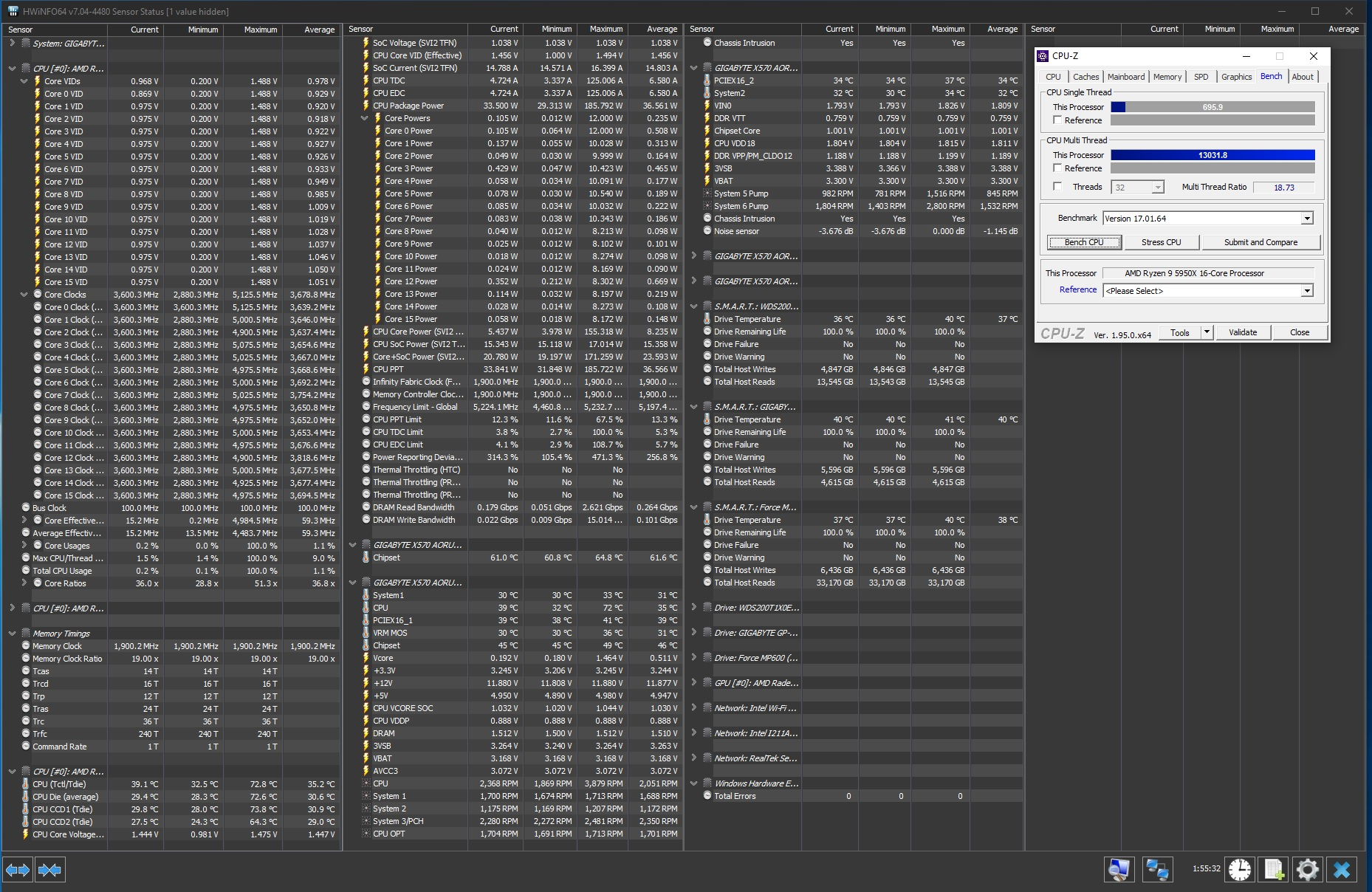Expand the Core Usages group

click(x=24, y=546)
